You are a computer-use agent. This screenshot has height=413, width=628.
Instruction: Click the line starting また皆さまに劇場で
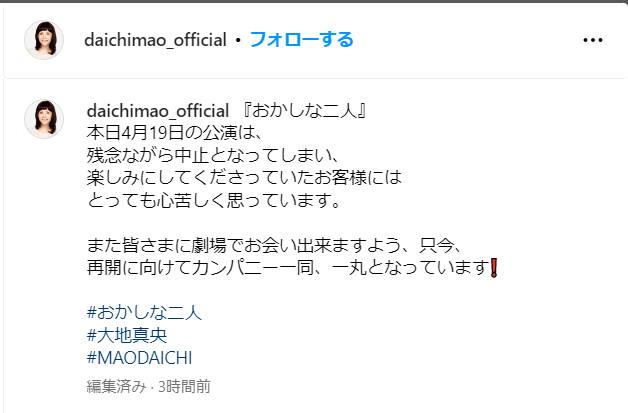[275, 245]
